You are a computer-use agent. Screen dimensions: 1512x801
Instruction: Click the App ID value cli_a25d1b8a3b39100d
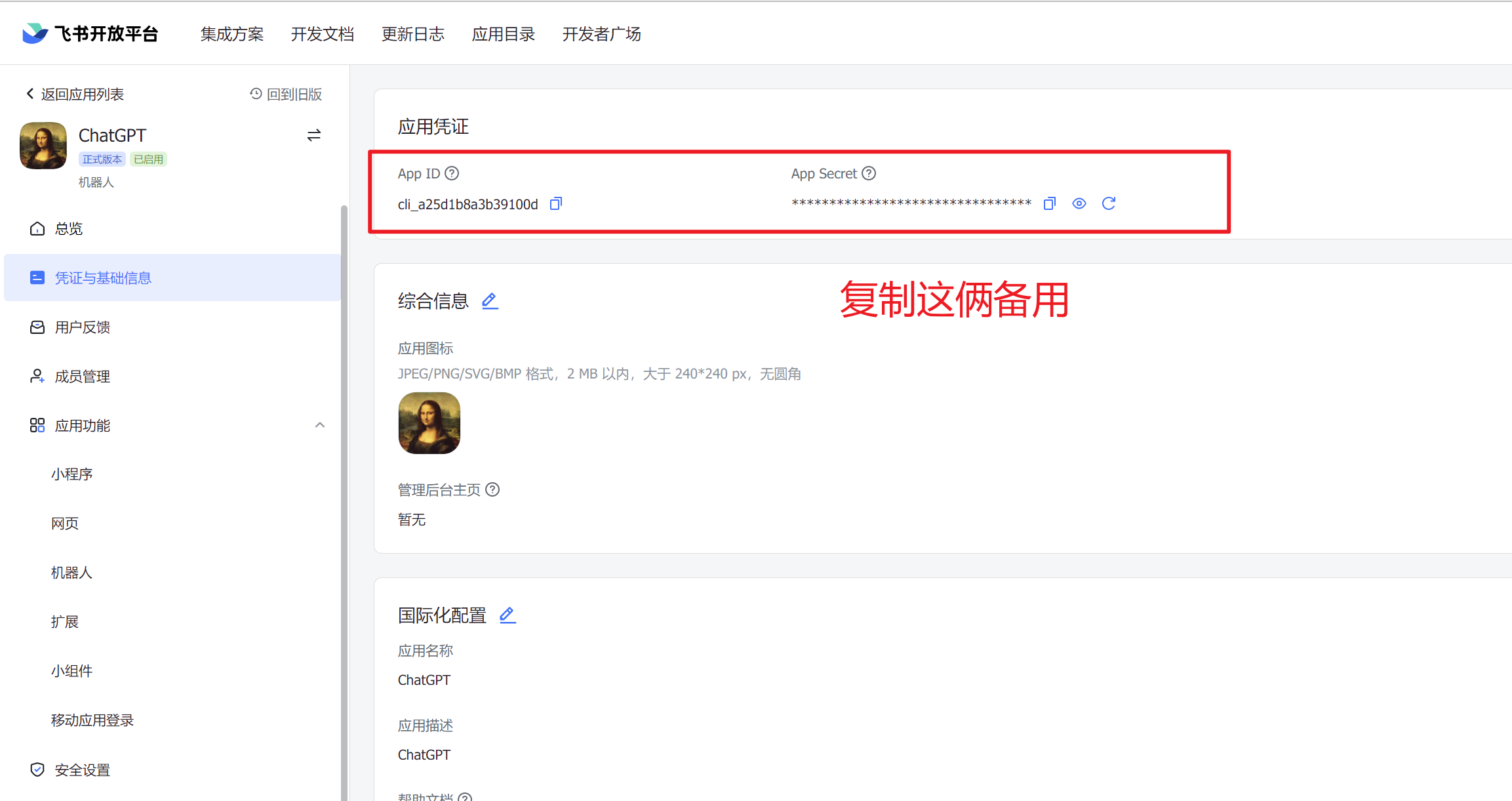coord(468,205)
